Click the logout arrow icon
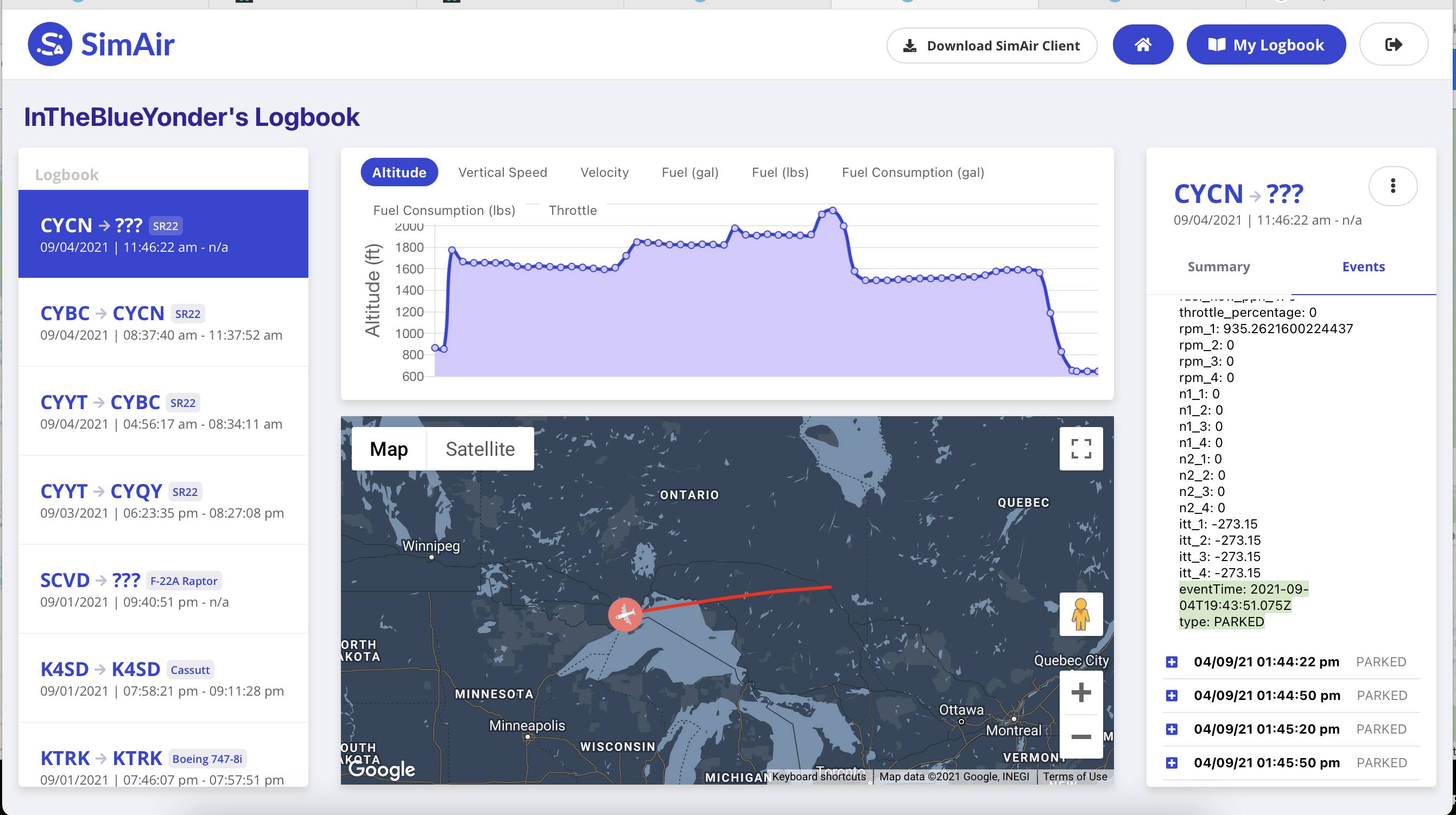The height and width of the screenshot is (815, 1456). pos(1393,44)
